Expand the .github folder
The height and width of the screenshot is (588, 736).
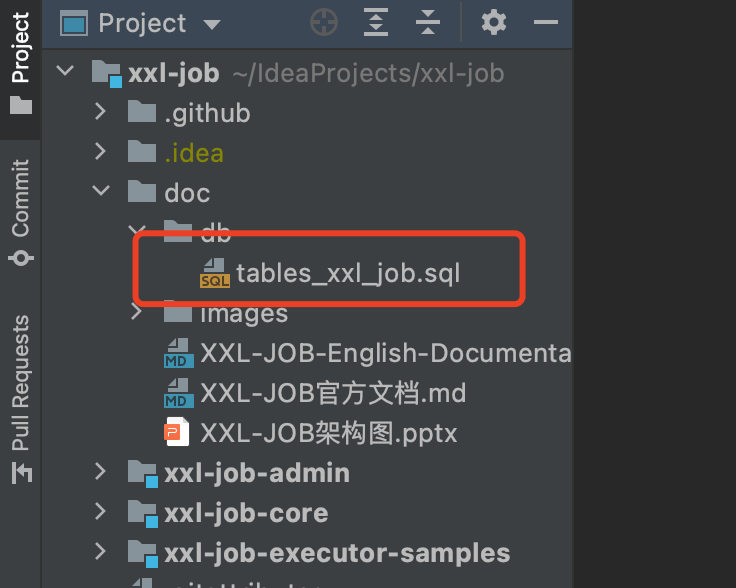pyautogui.click(x=100, y=111)
